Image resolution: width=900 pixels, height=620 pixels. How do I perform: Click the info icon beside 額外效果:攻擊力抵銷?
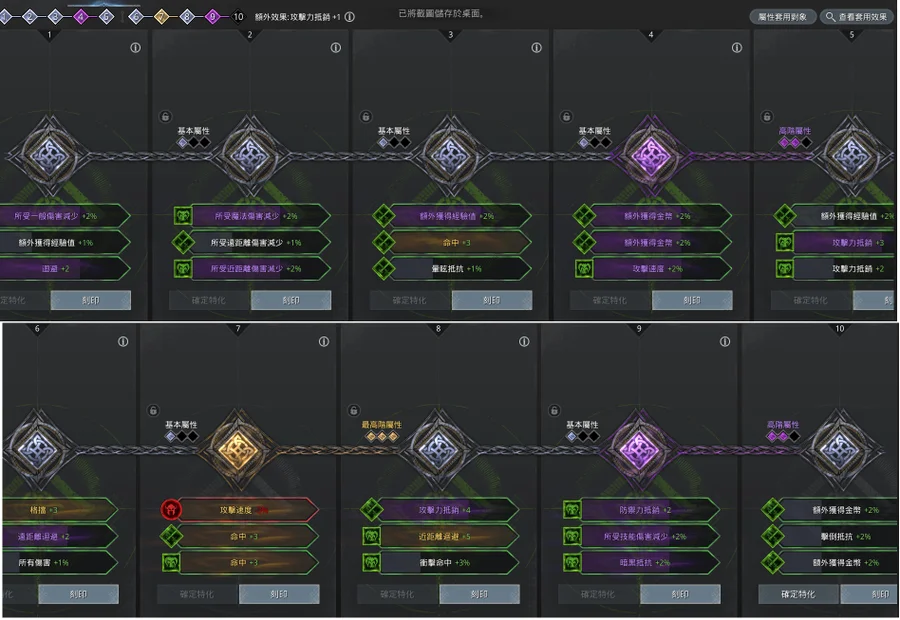point(349,17)
